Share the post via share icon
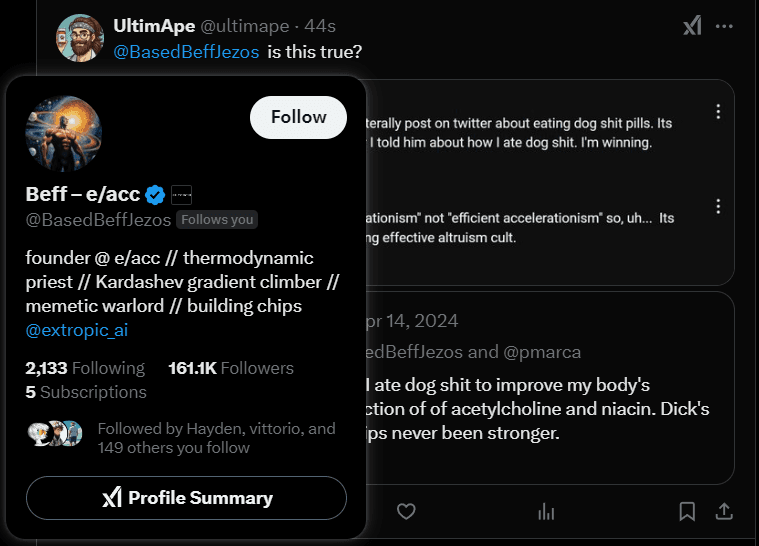 point(724,511)
